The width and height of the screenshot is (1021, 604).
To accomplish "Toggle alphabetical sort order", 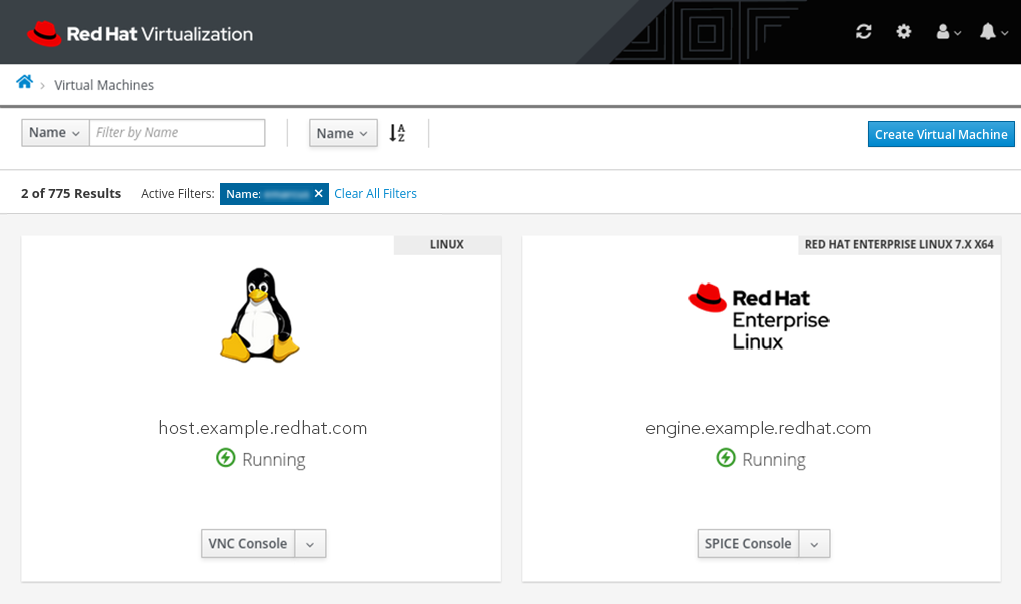I will pyautogui.click(x=396, y=132).
